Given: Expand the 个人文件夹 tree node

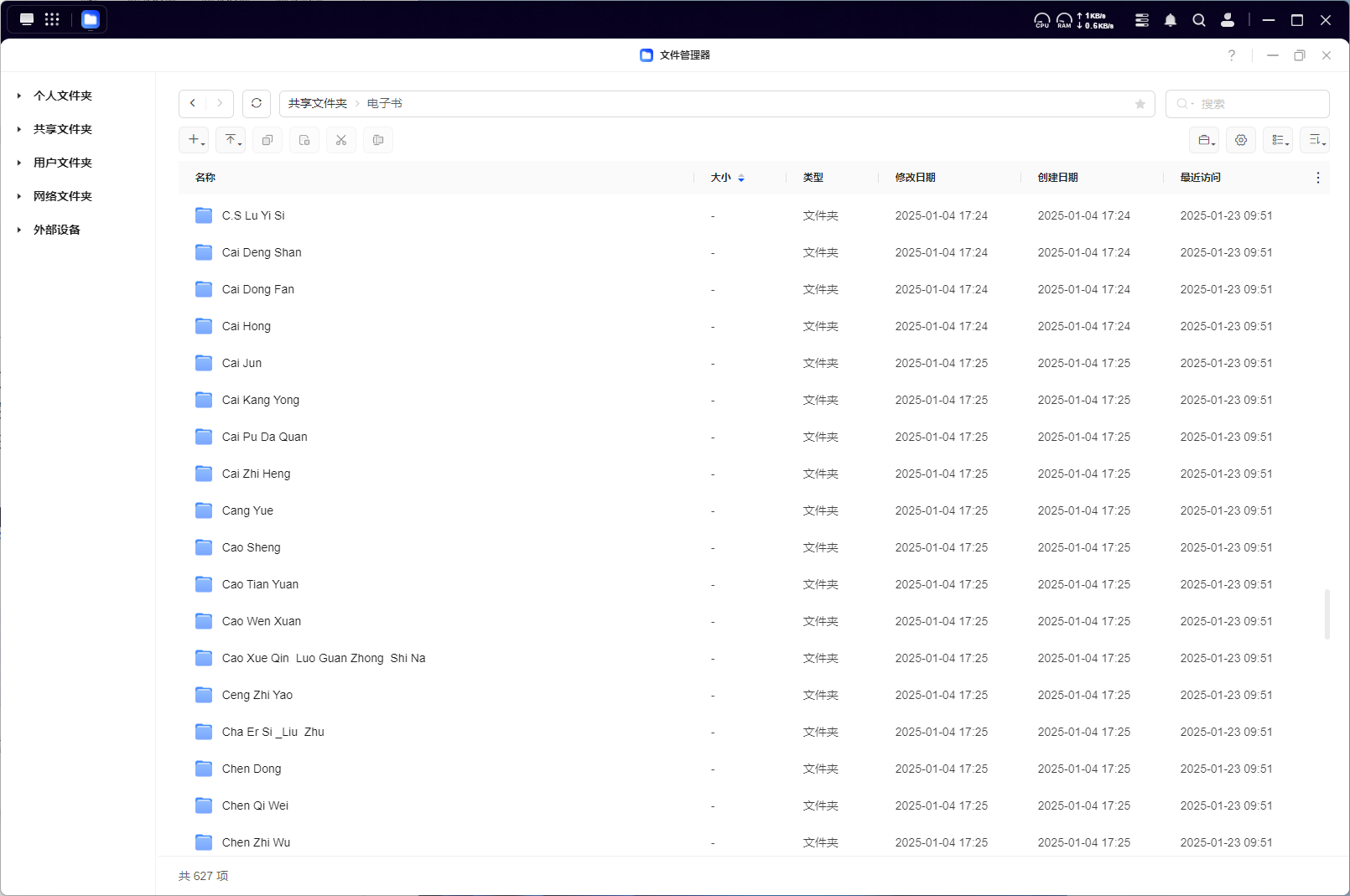Looking at the screenshot, I should 19,96.
